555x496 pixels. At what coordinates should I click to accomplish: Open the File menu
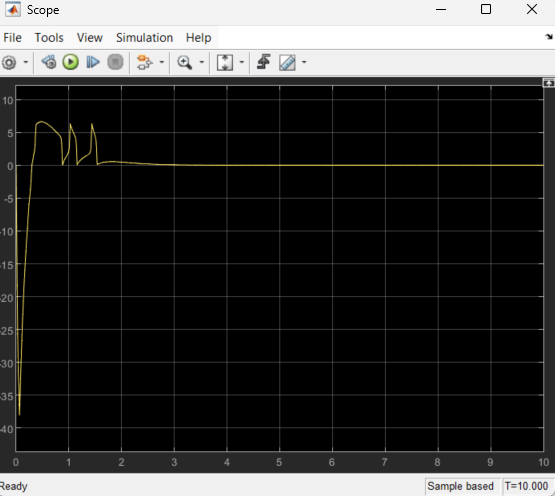[12, 38]
